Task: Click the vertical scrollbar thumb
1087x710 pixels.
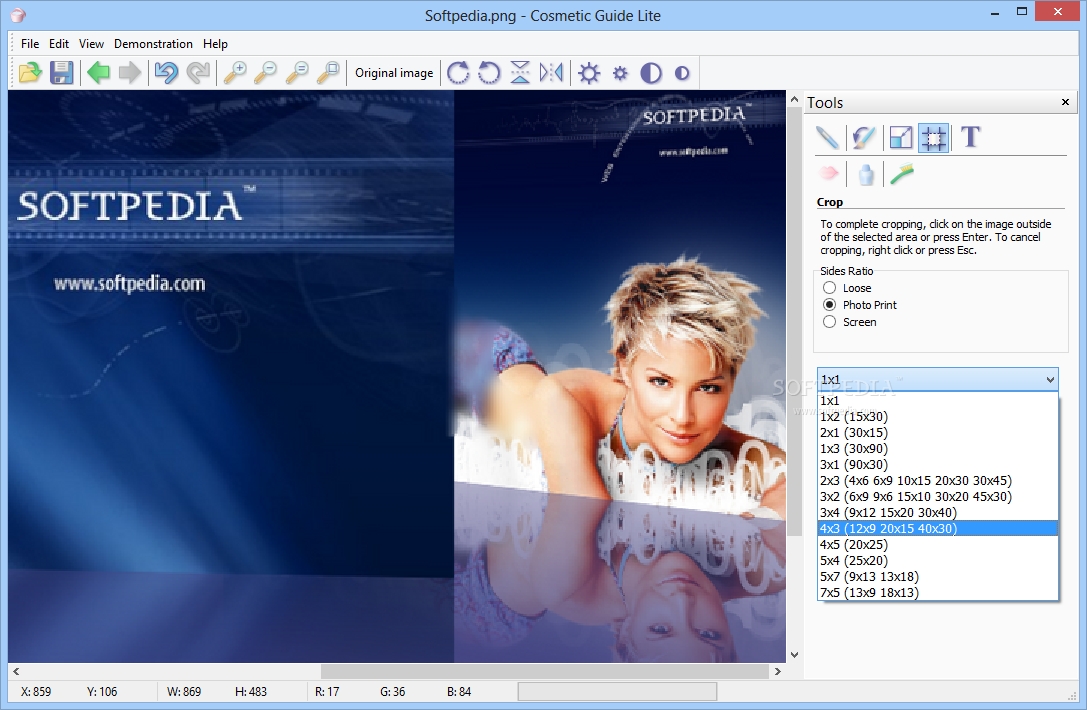Action: (x=794, y=322)
